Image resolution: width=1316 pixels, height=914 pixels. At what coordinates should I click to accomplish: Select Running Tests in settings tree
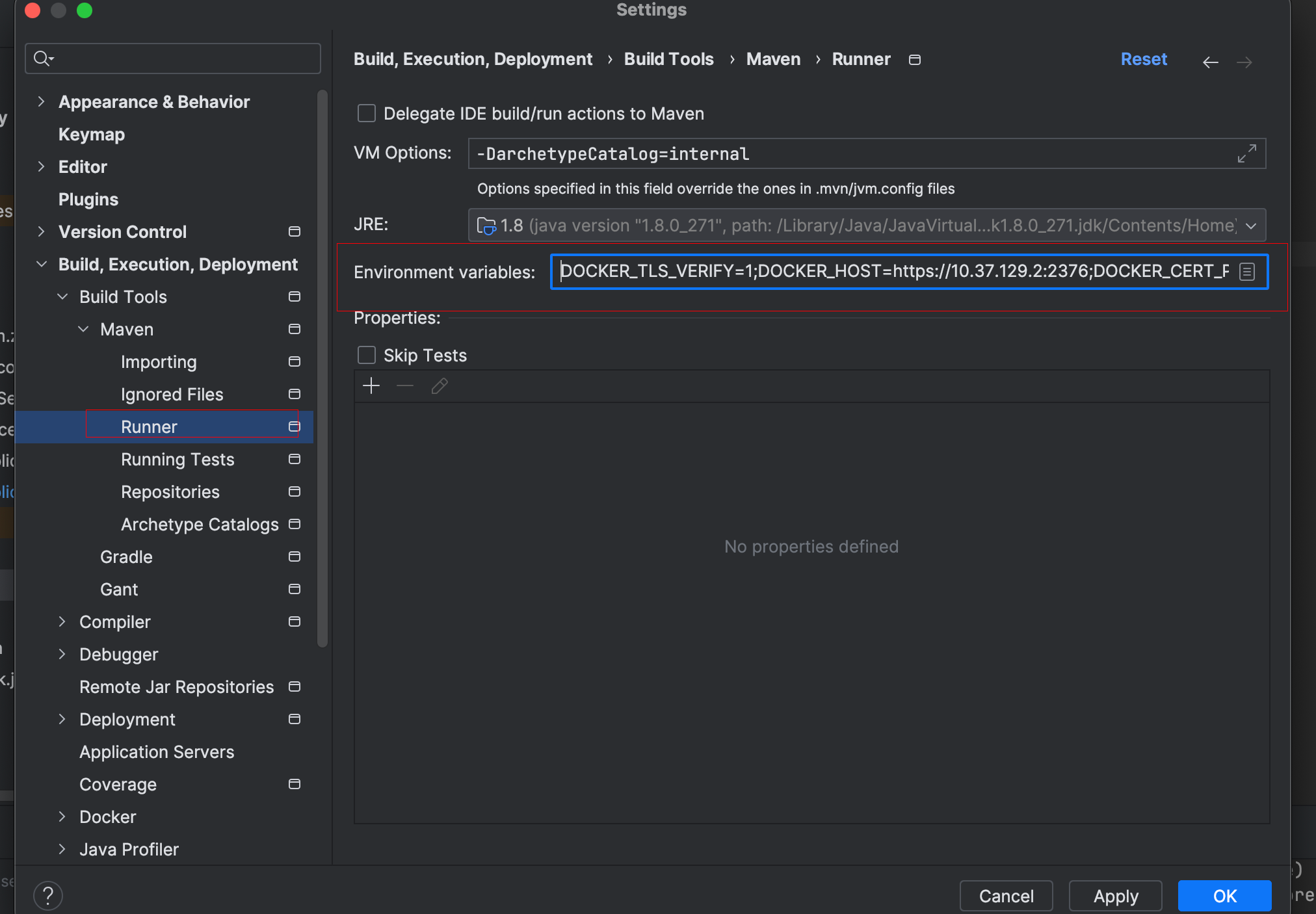coord(178,460)
